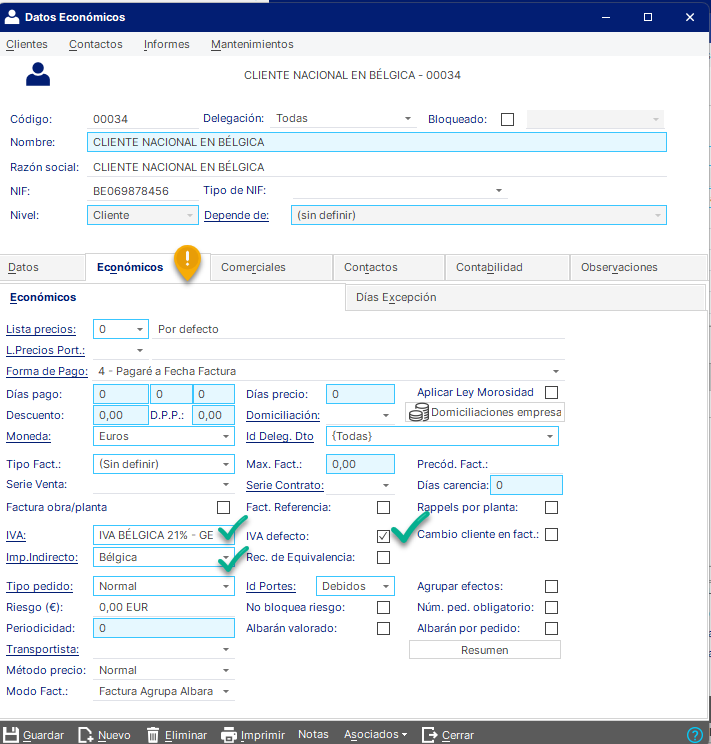Enable Aplicar Ley Morosidad checkbox
Screen dimensions: 711x744
click(x=552, y=392)
